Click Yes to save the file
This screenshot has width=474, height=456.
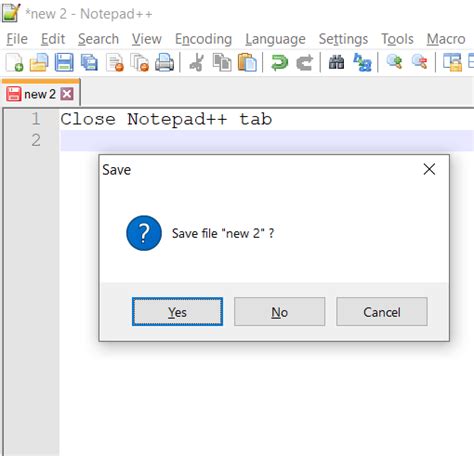click(177, 312)
